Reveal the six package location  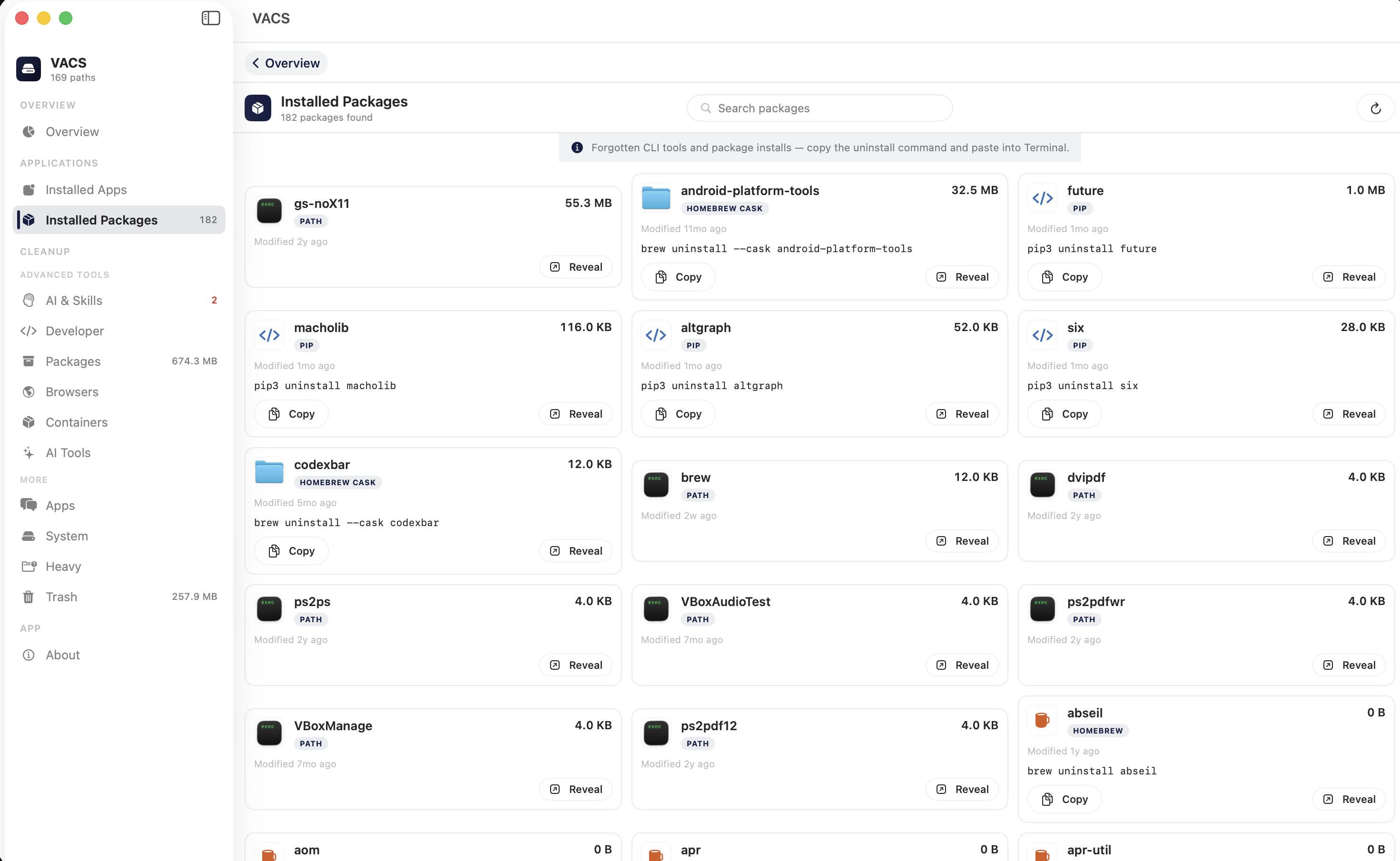(1349, 414)
